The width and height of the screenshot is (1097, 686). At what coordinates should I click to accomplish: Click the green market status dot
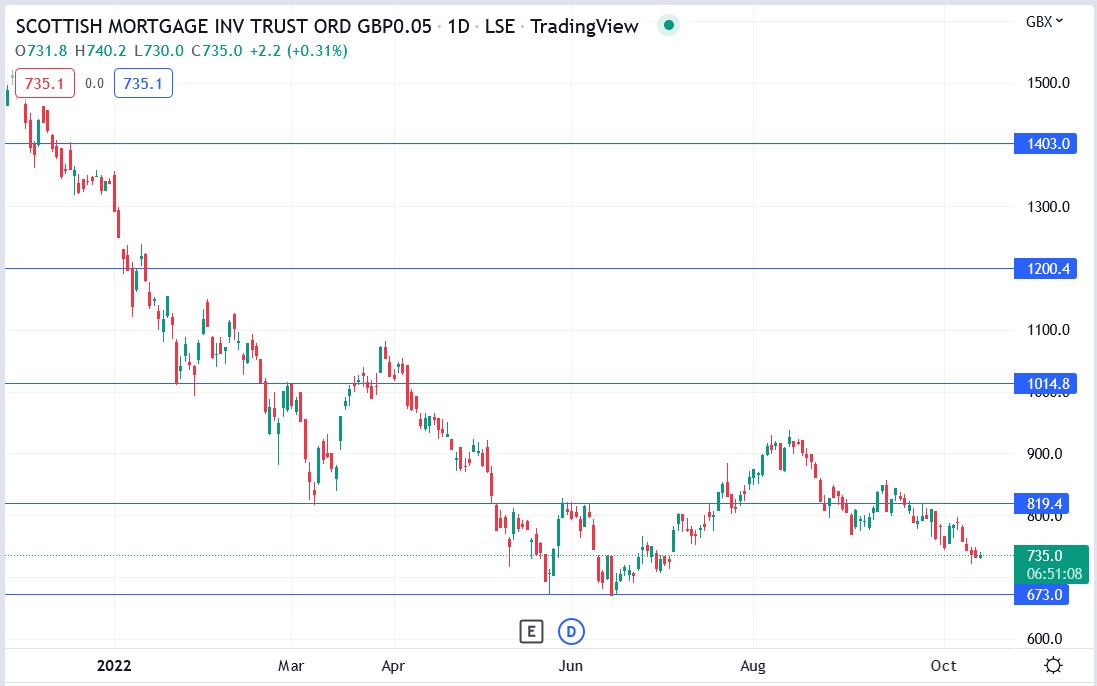667,25
